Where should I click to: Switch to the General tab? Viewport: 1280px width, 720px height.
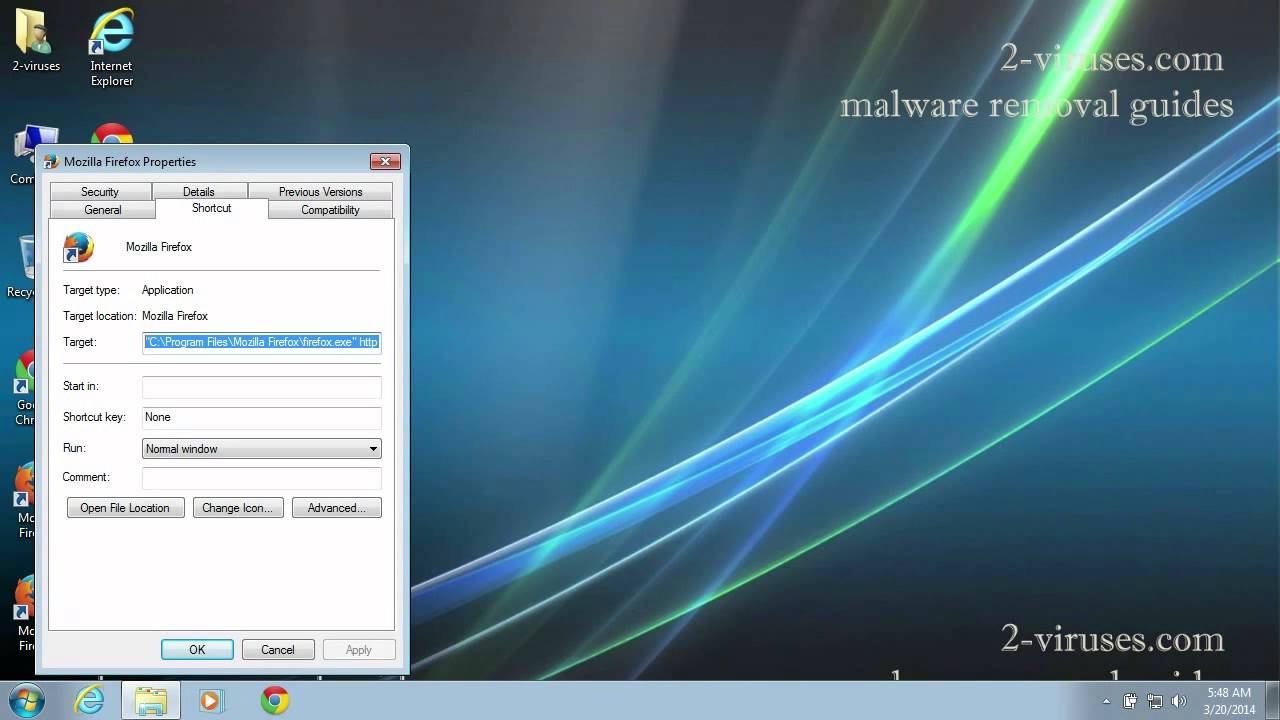tap(103, 210)
